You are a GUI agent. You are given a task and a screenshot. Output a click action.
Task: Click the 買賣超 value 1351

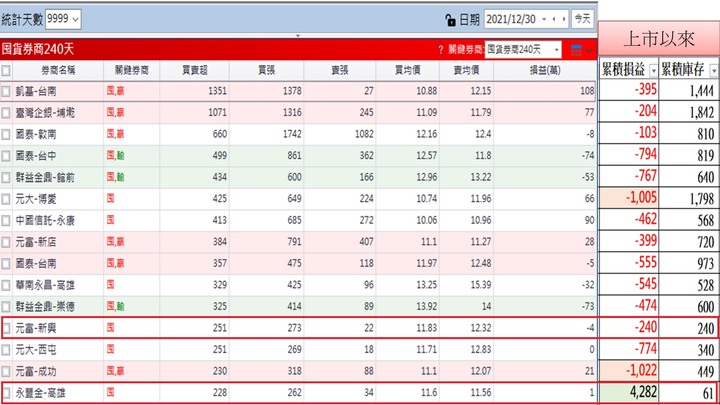(217, 91)
